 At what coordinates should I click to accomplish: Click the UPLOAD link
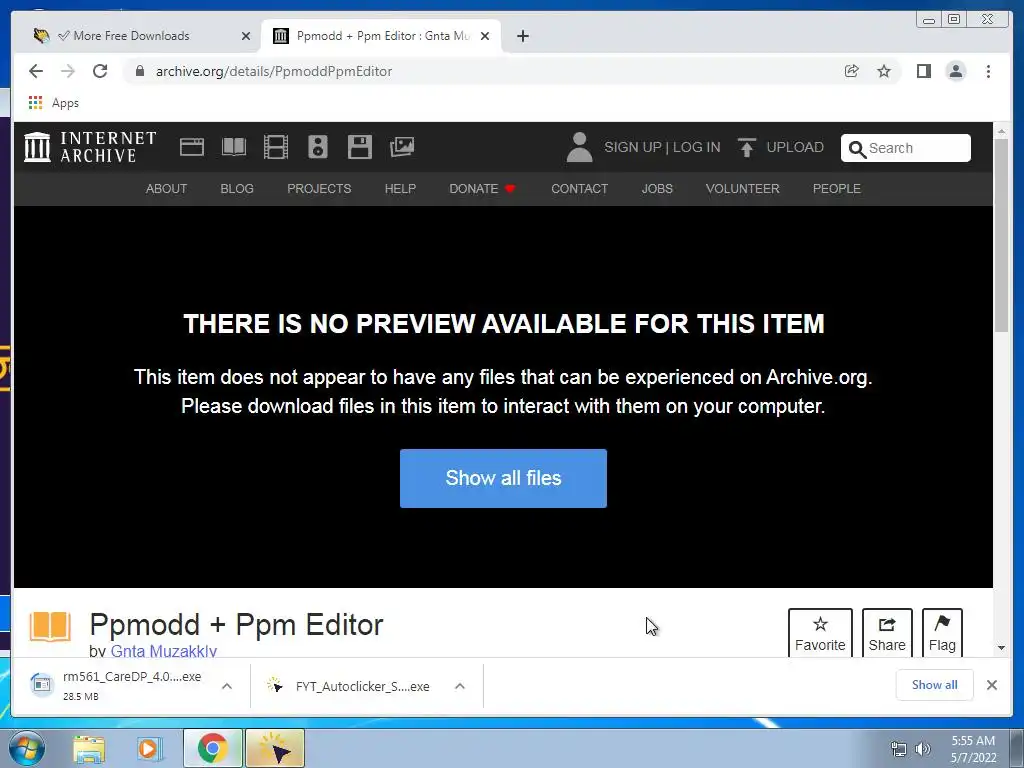[x=795, y=148]
